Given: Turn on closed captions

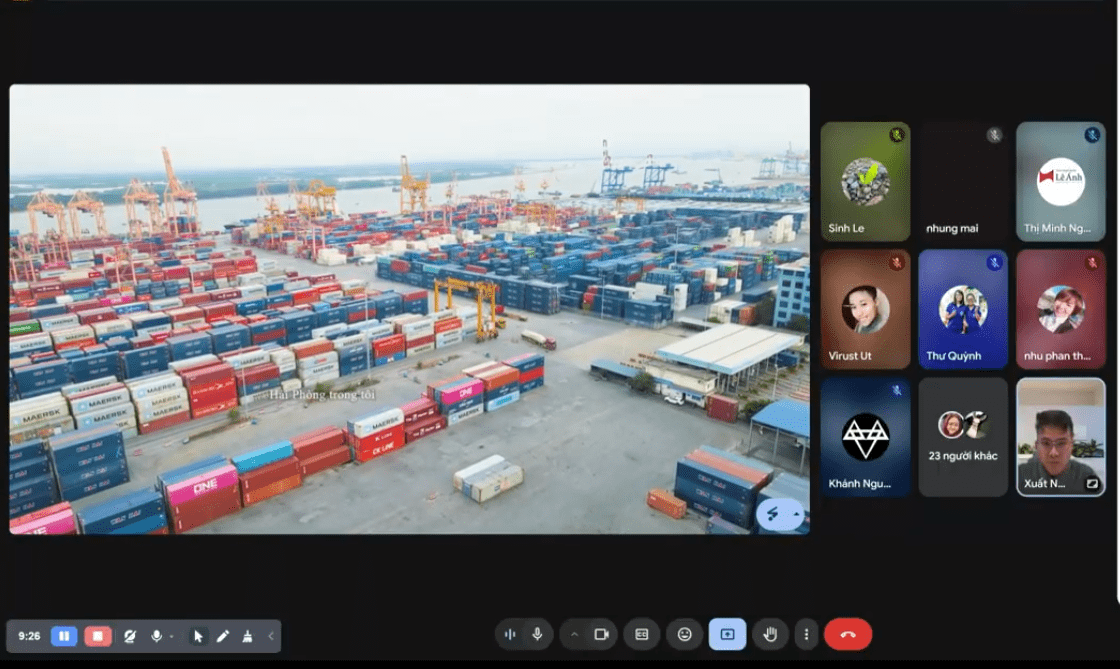Looking at the screenshot, I should [642, 634].
